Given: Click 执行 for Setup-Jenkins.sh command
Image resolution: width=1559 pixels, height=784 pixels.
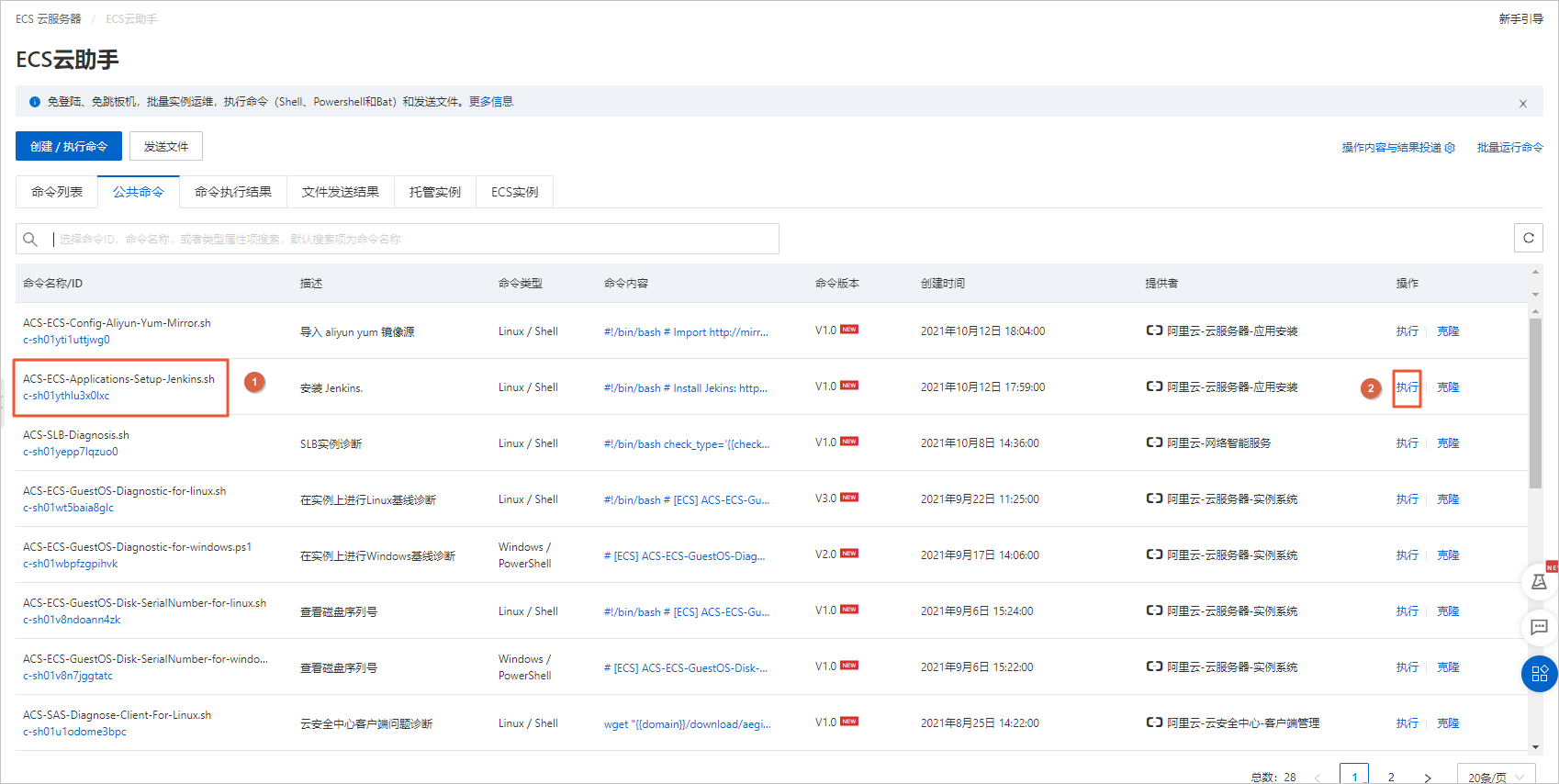Looking at the screenshot, I should [x=1408, y=387].
